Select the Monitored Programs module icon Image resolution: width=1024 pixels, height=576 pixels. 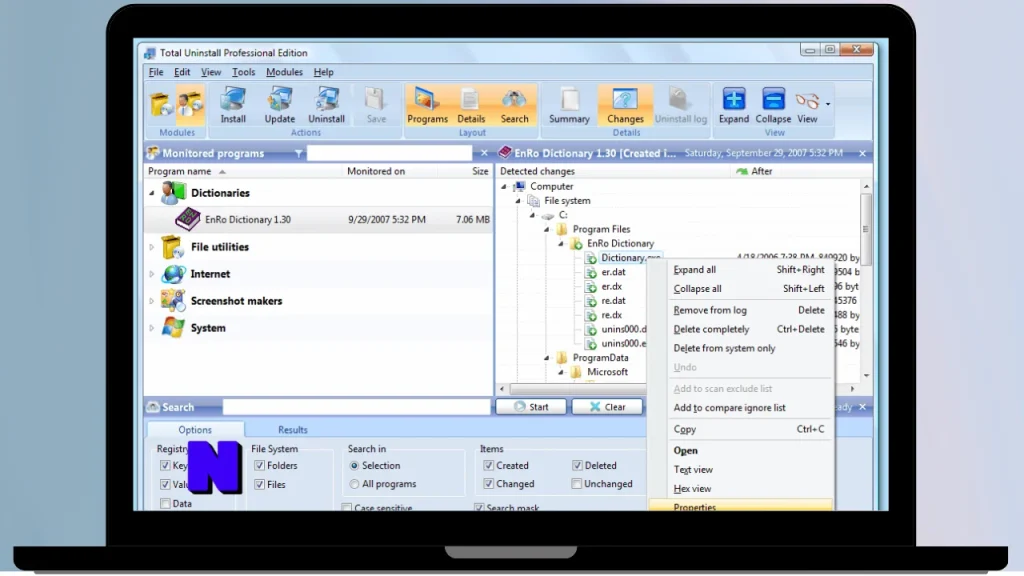(190, 104)
